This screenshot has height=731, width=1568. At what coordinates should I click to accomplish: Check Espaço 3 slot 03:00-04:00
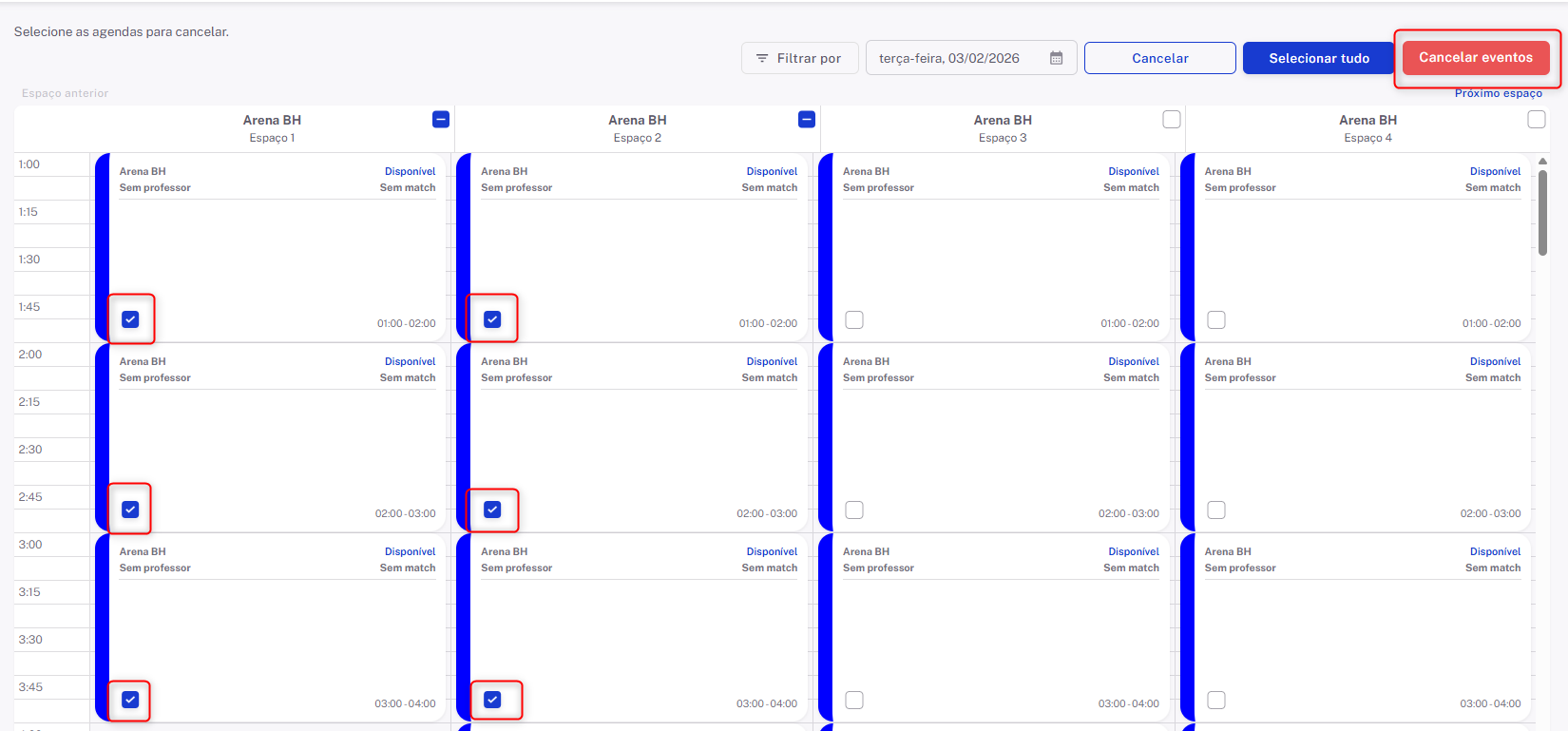click(854, 701)
